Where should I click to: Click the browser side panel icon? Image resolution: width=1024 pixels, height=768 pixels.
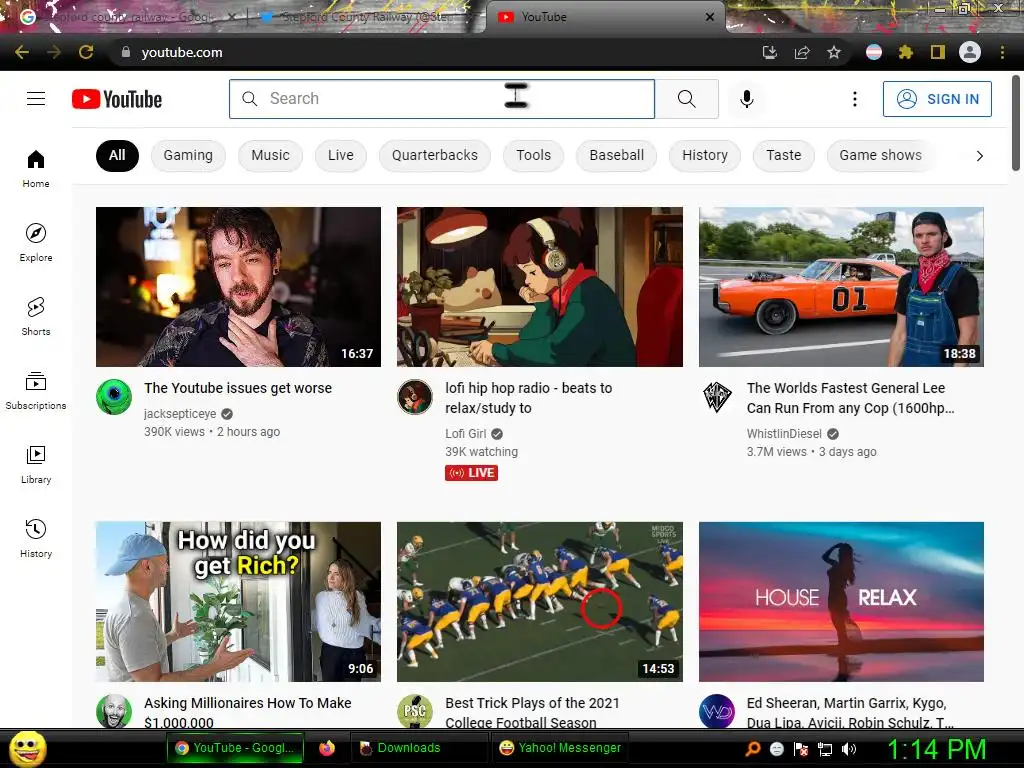[x=938, y=52]
